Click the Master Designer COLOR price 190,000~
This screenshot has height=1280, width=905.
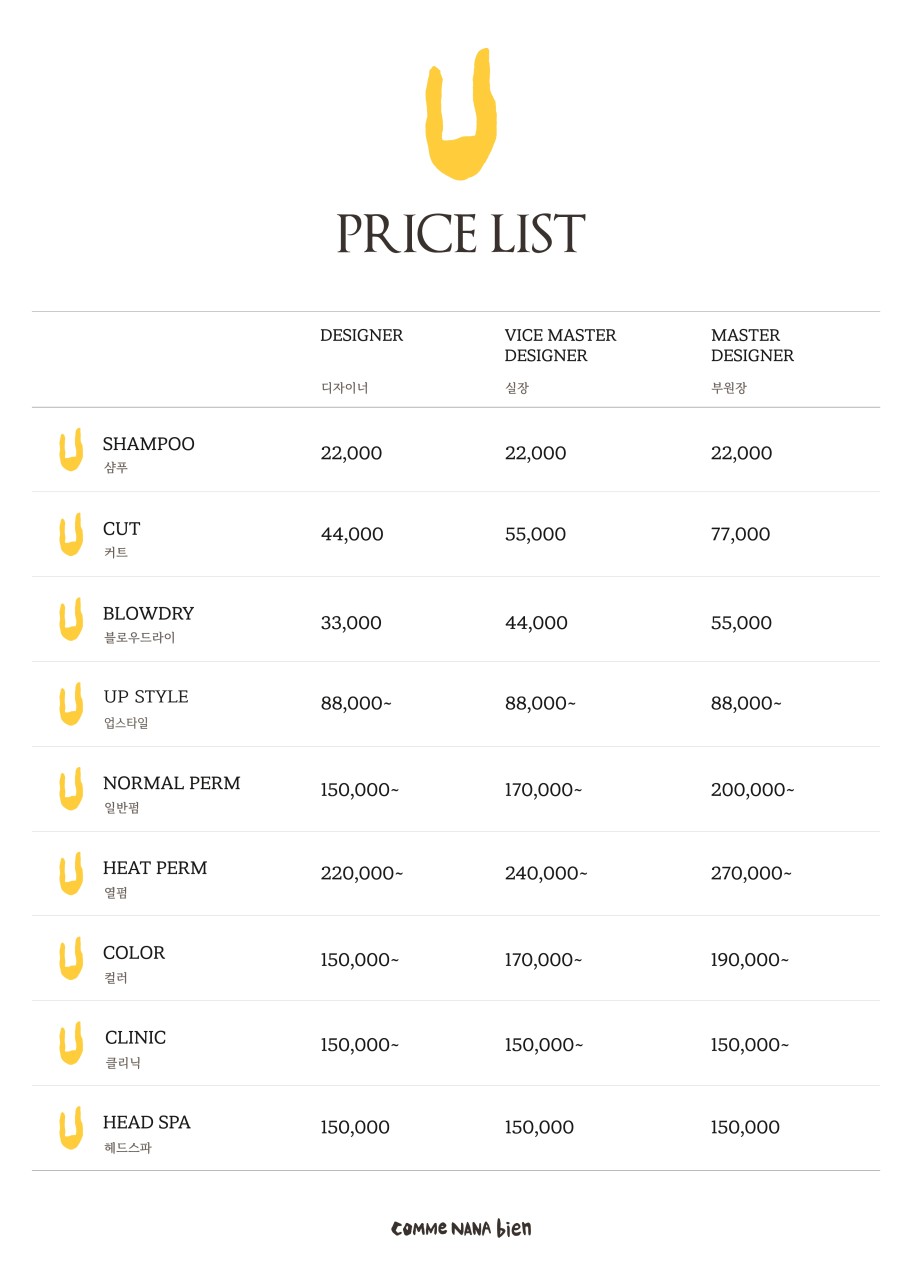coord(750,960)
